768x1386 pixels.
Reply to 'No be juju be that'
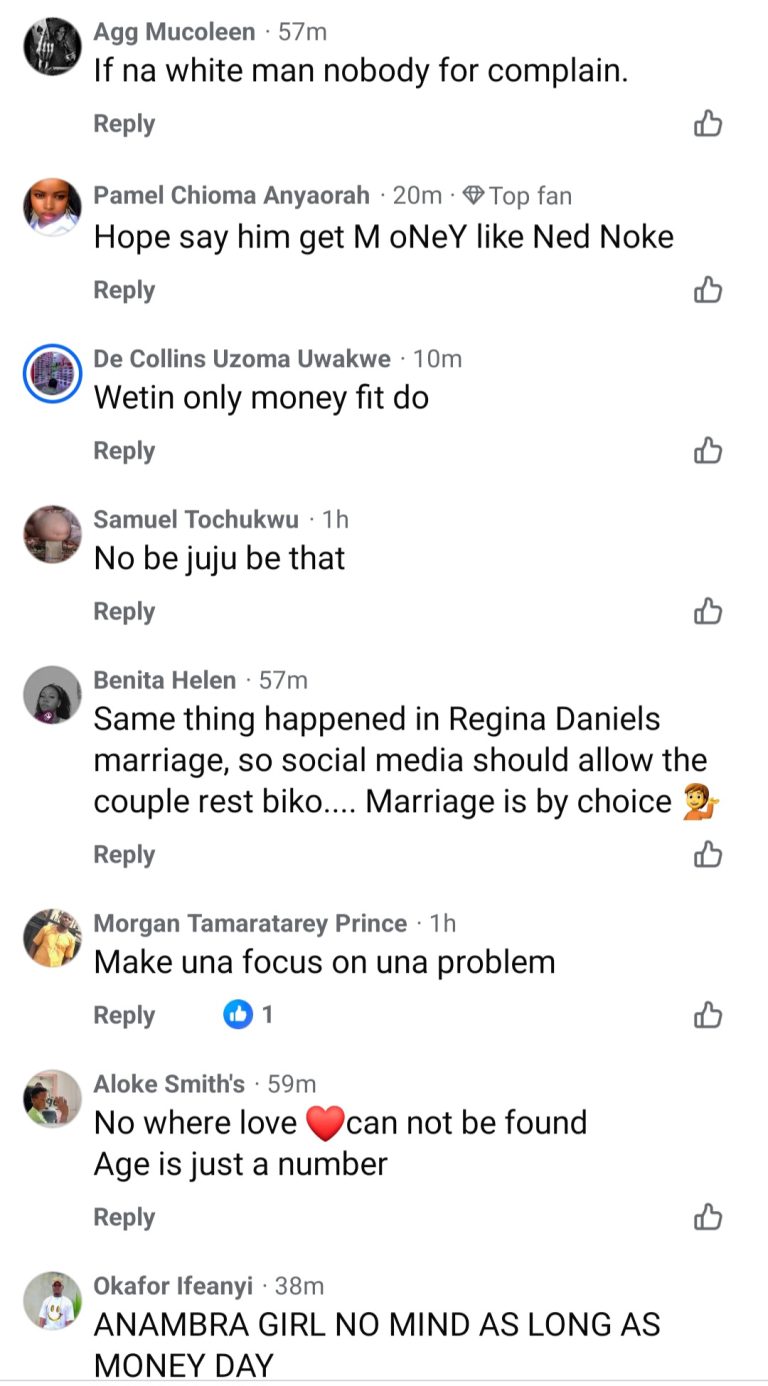click(x=124, y=611)
